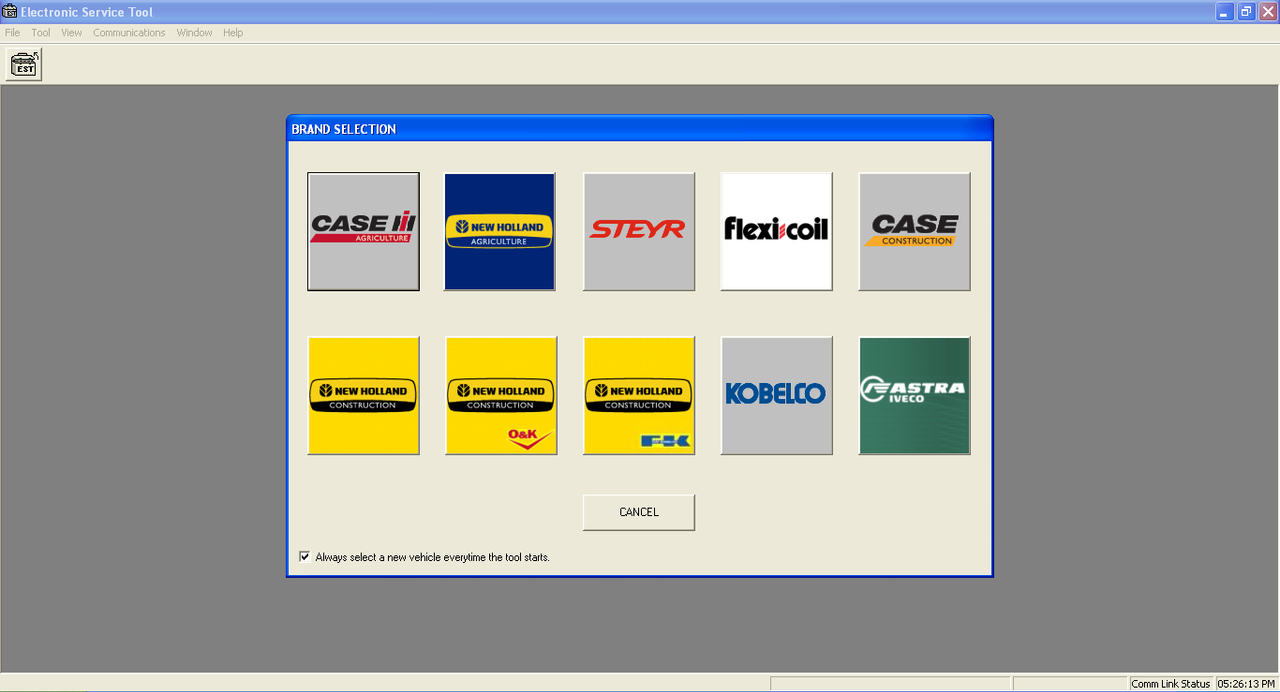This screenshot has height=692, width=1280.
Task: Open the Window menu
Action: (194, 33)
